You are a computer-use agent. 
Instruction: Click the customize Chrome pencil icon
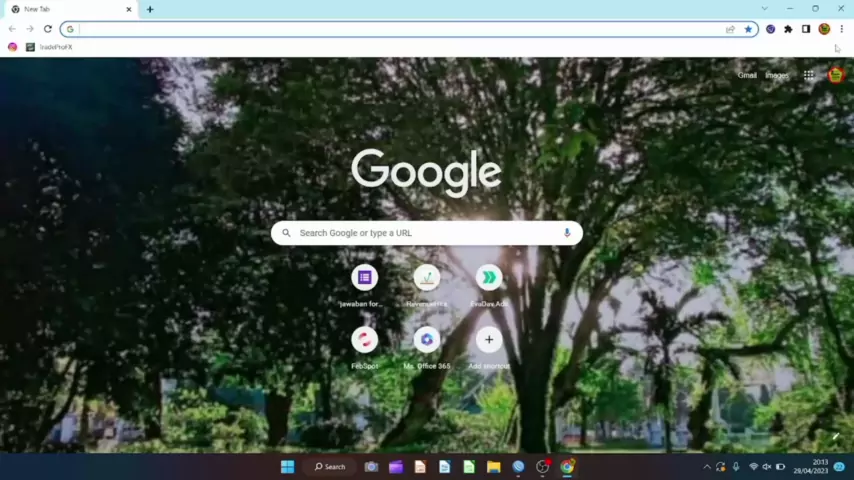click(x=836, y=436)
